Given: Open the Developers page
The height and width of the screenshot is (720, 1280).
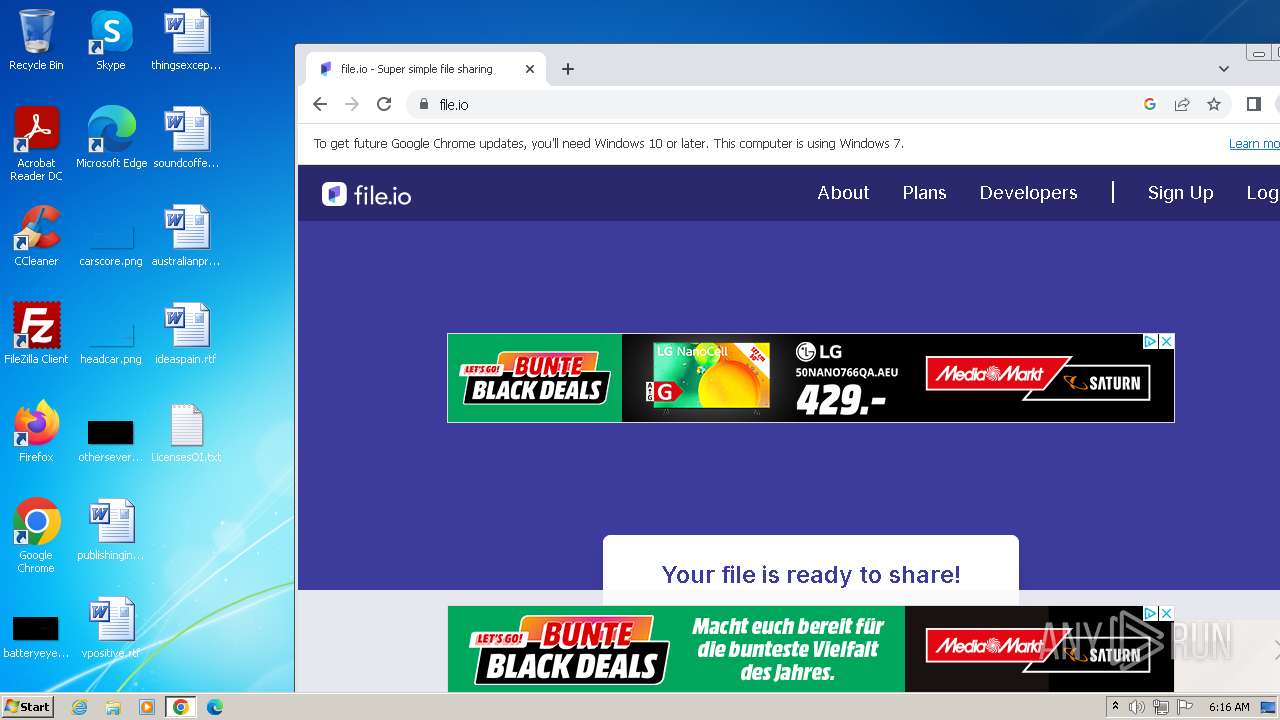Looking at the screenshot, I should [x=1028, y=193].
